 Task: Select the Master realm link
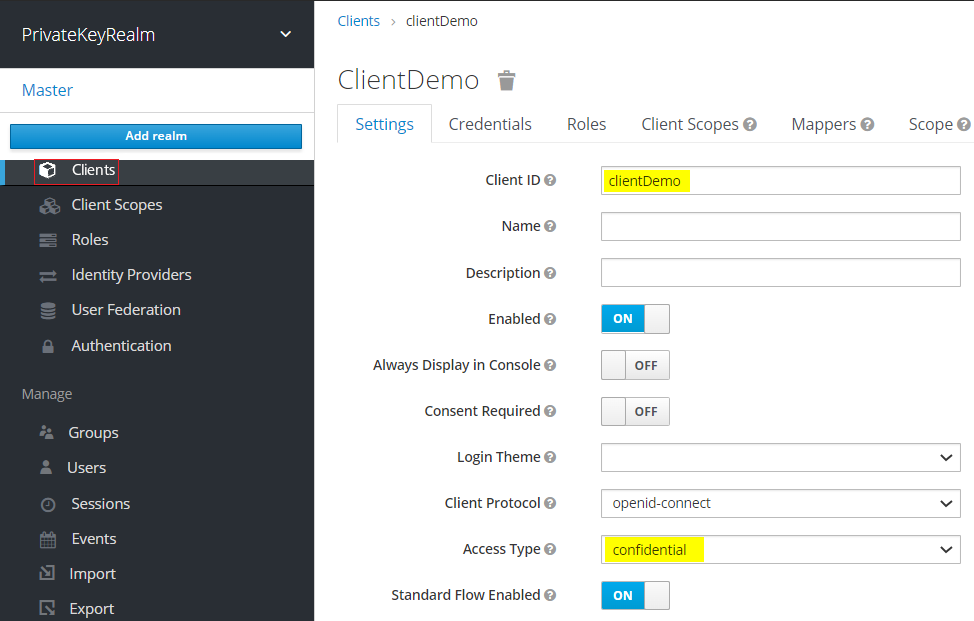(47, 90)
